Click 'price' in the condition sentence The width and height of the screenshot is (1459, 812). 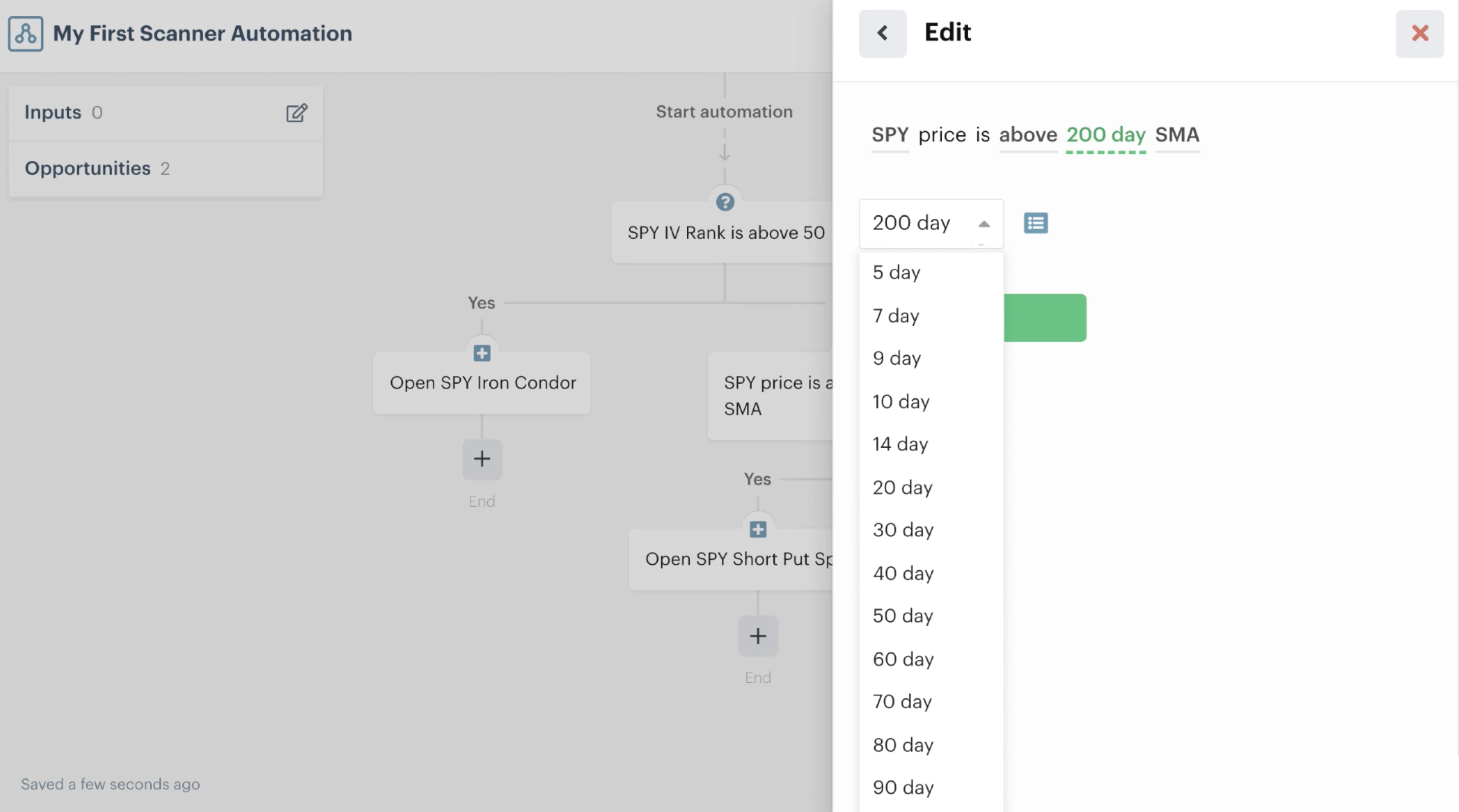pyautogui.click(x=942, y=135)
